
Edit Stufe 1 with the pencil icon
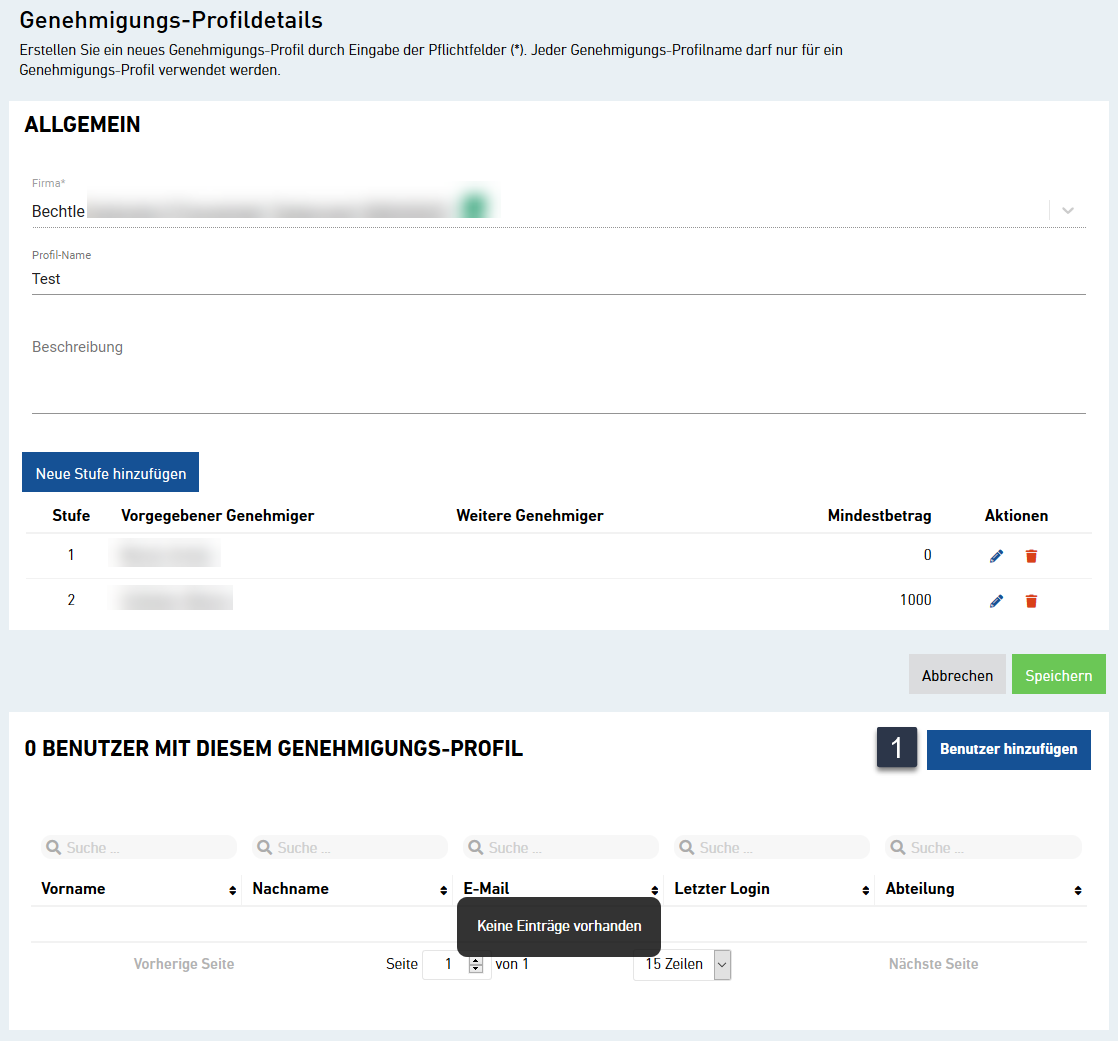[x=996, y=555]
